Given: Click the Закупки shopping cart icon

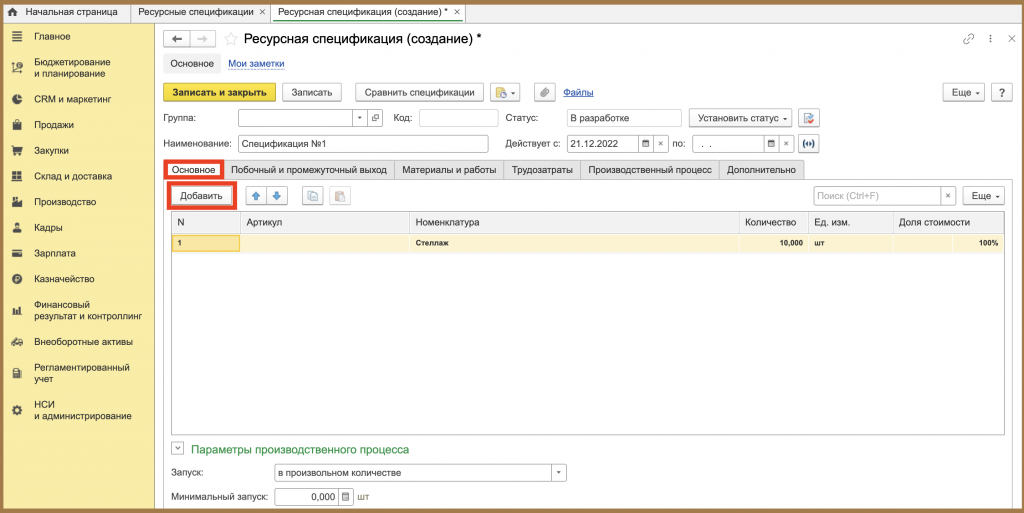Looking at the screenshot, I should pos(18,151).
